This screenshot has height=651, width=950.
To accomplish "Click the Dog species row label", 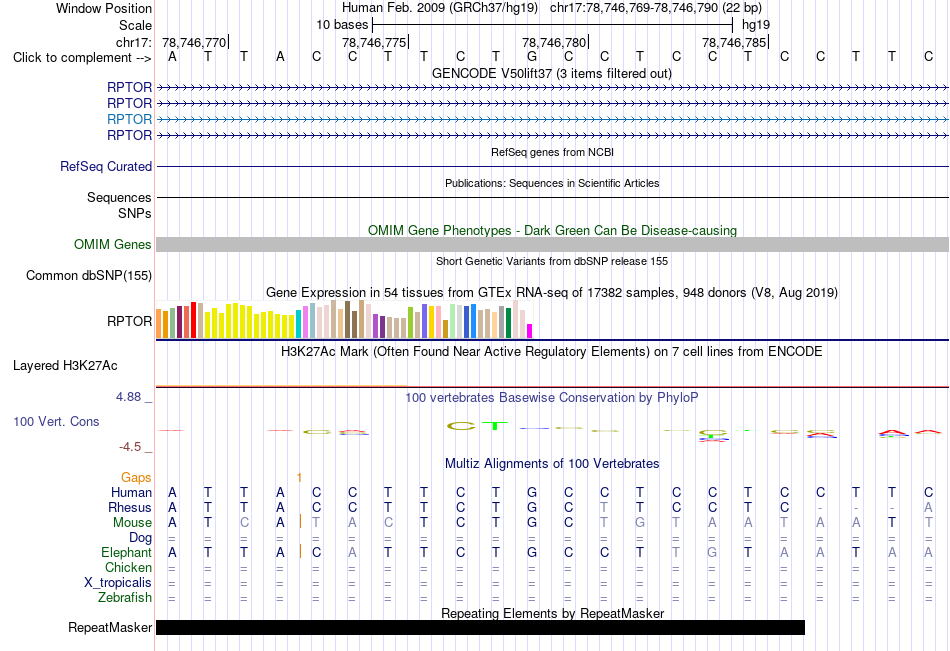I will point(140,537).
